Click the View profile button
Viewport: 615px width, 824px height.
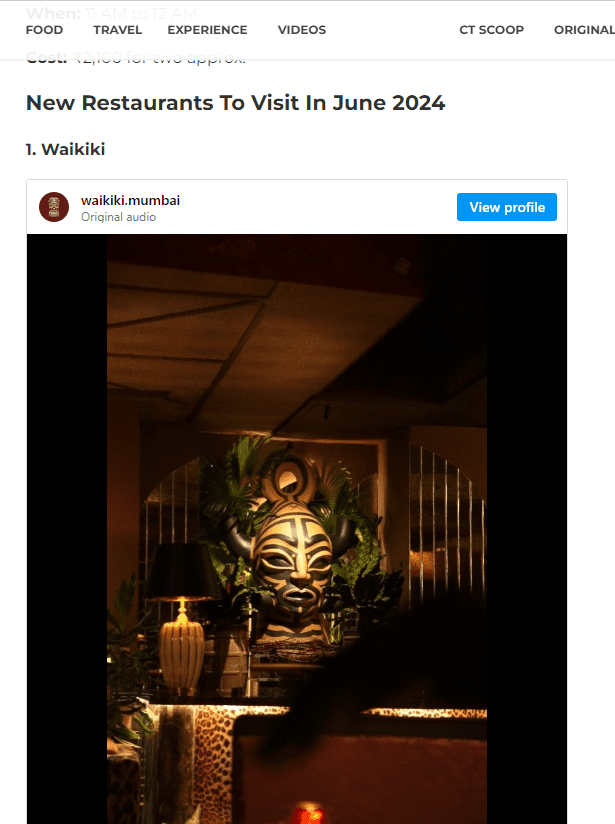point(507,207)
